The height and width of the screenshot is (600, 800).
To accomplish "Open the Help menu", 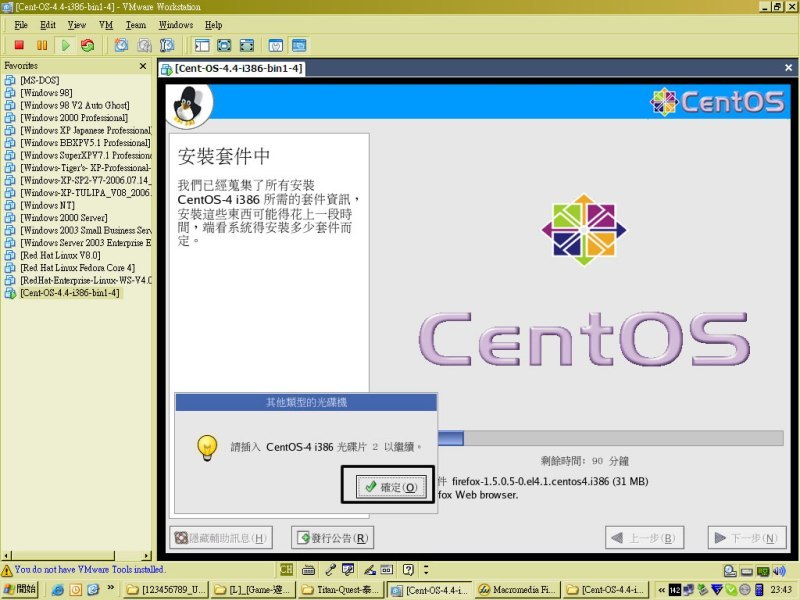I will click(213, 25).
